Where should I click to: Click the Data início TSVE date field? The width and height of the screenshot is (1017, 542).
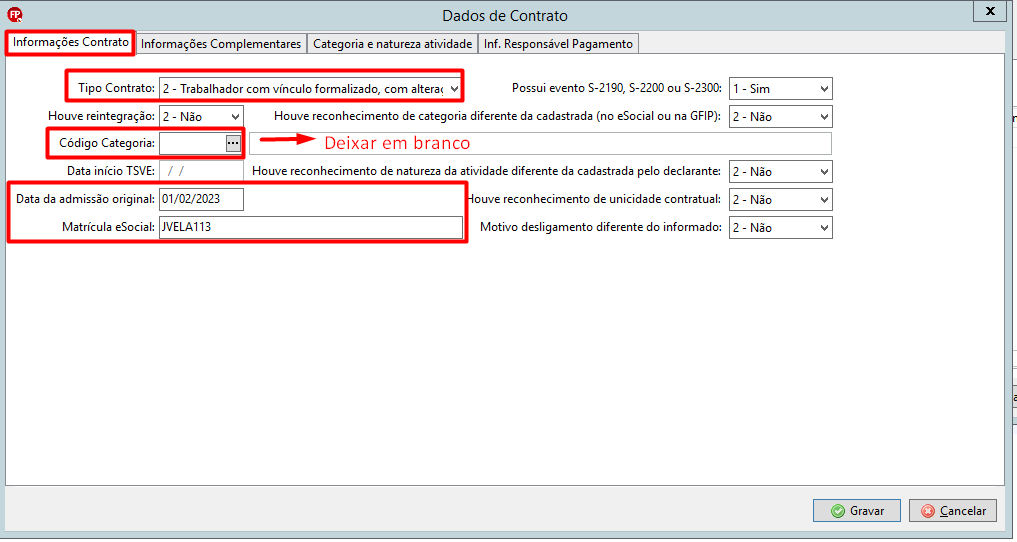(x=201, y=172)
